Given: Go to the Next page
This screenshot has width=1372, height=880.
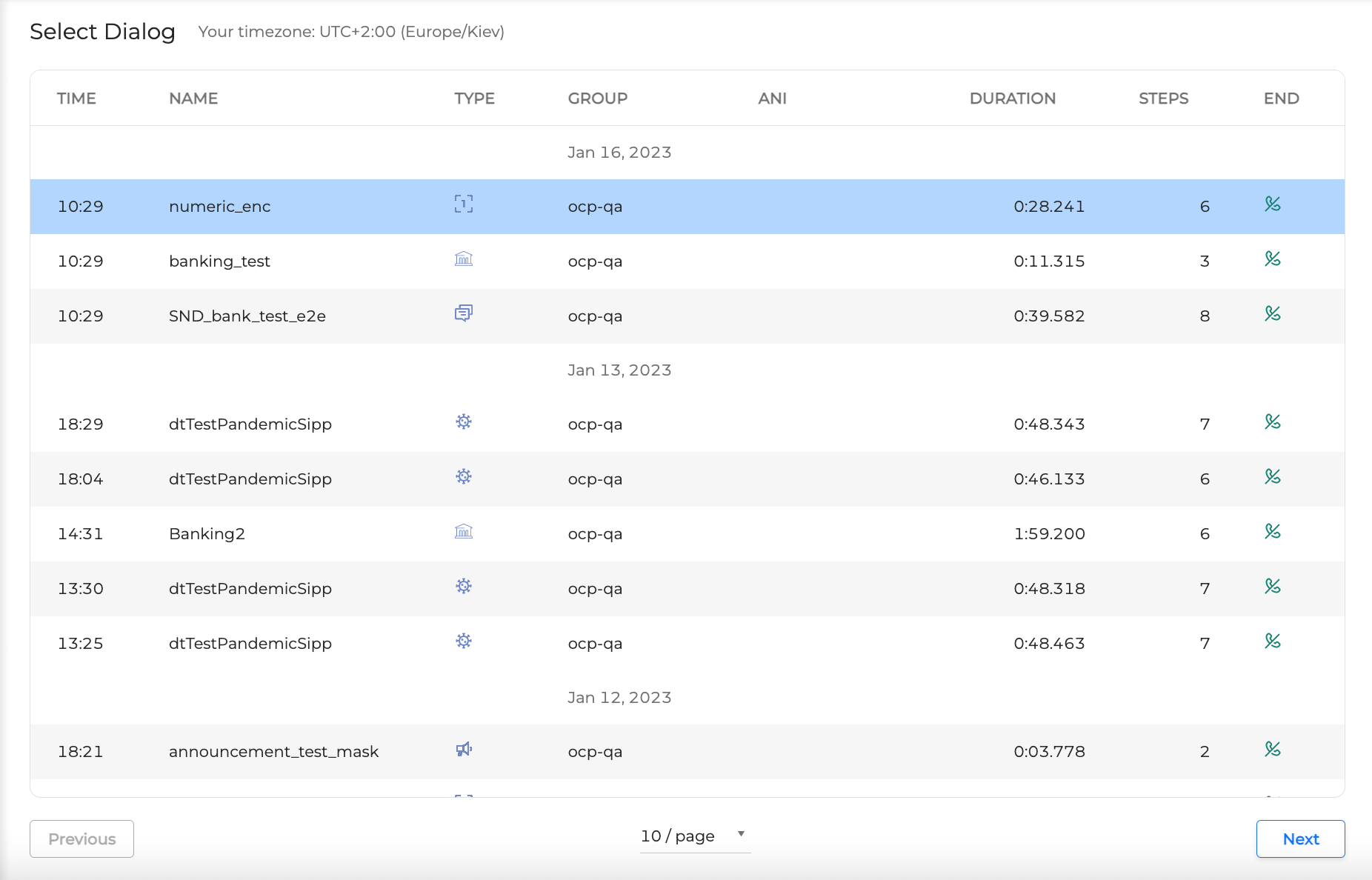Looking at the screenshot, I should (1300, 839).
